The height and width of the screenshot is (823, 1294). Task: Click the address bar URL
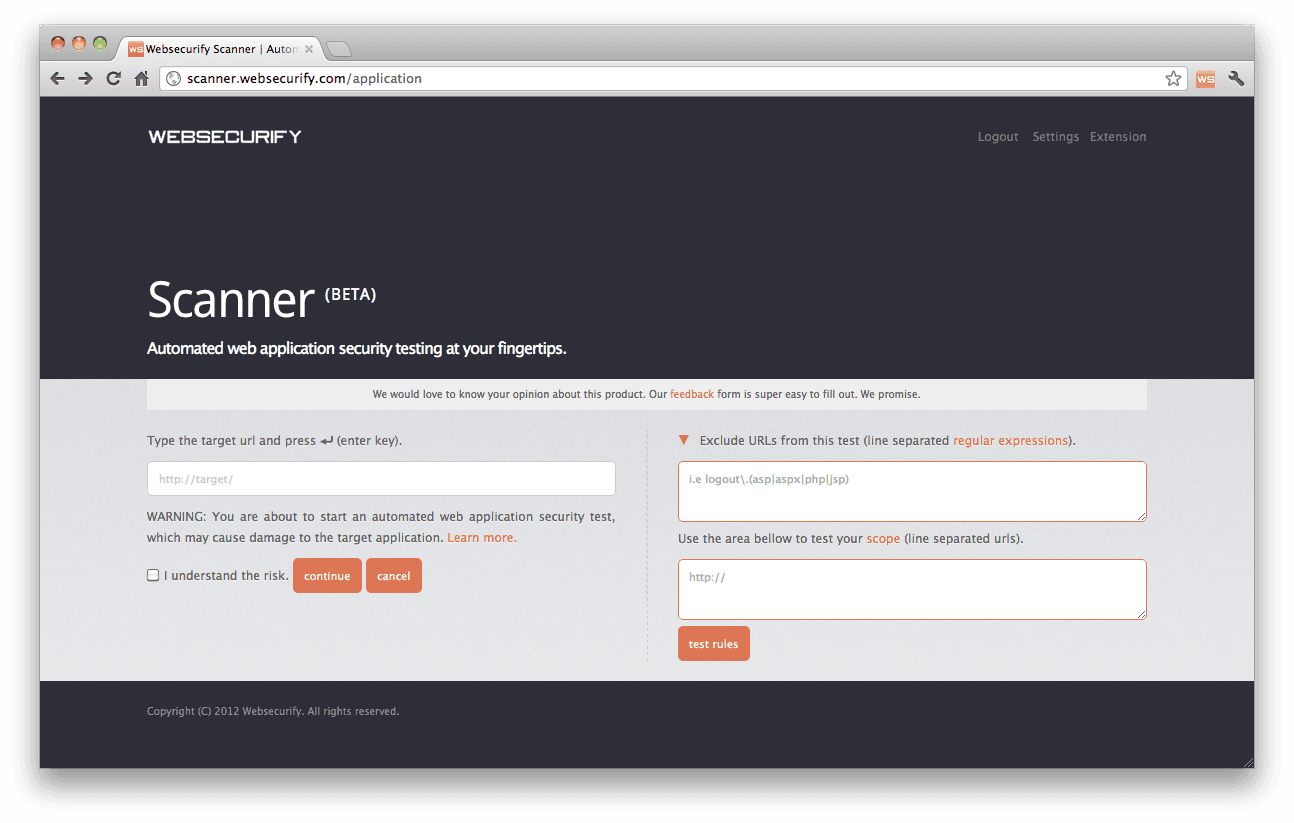pos(304,78)
